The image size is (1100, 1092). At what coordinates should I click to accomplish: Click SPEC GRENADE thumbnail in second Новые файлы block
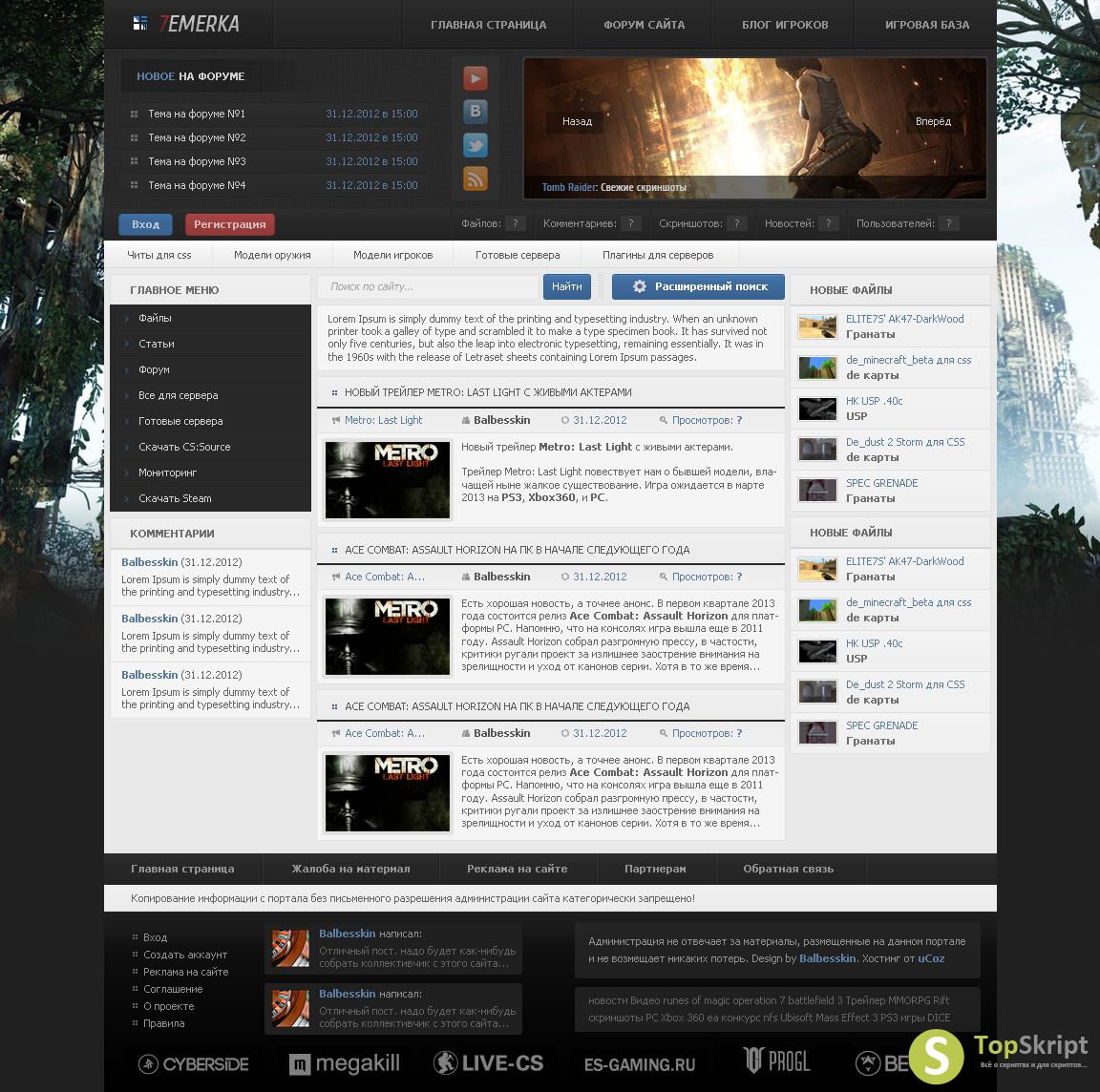pos(817,733)
